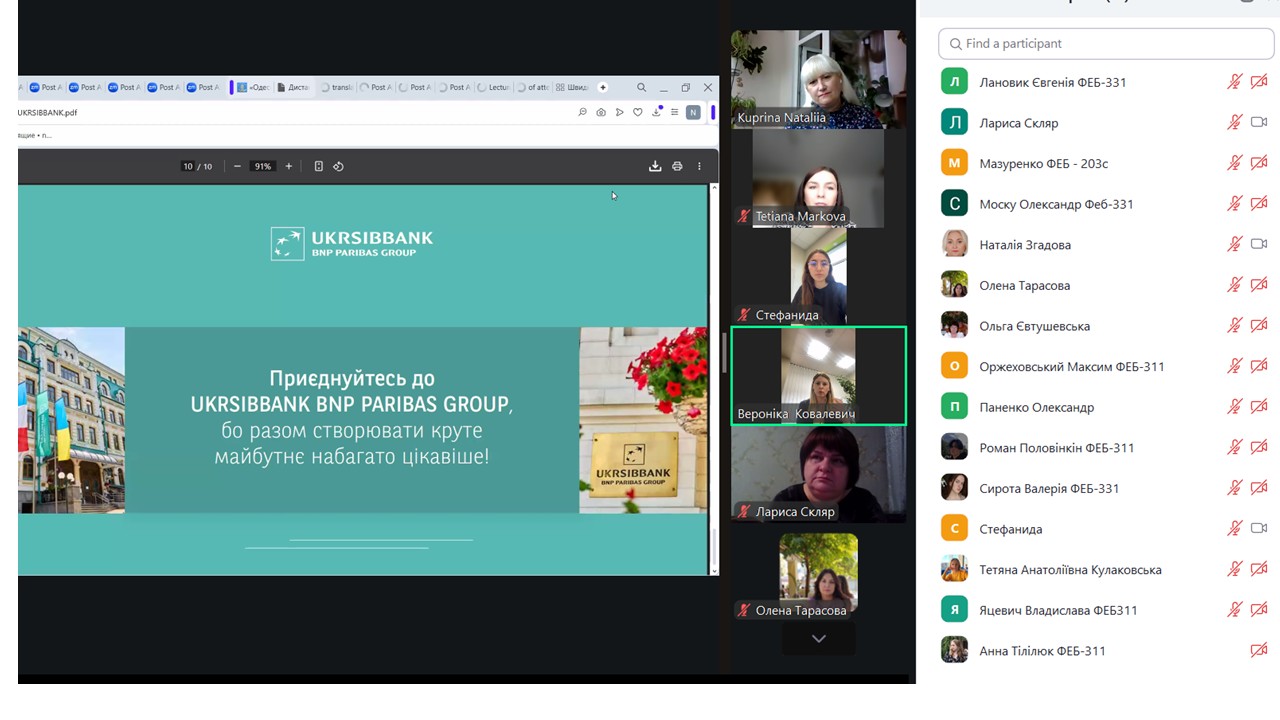Viewport: 1280px width, 720px height.
Task: Click the browser snapshot camera icon
Action: (601, 113)
